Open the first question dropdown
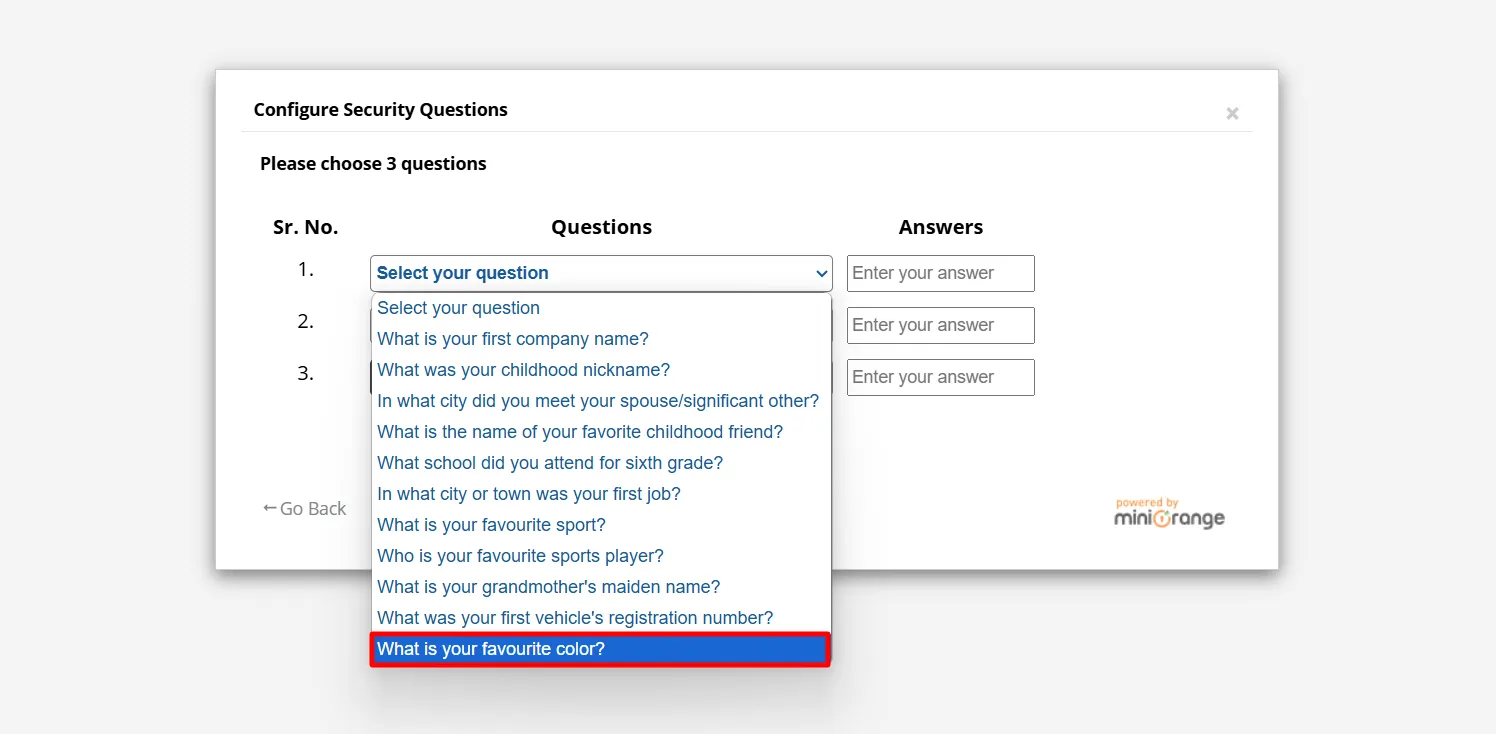1496x734 pixels. coord(601,273)
